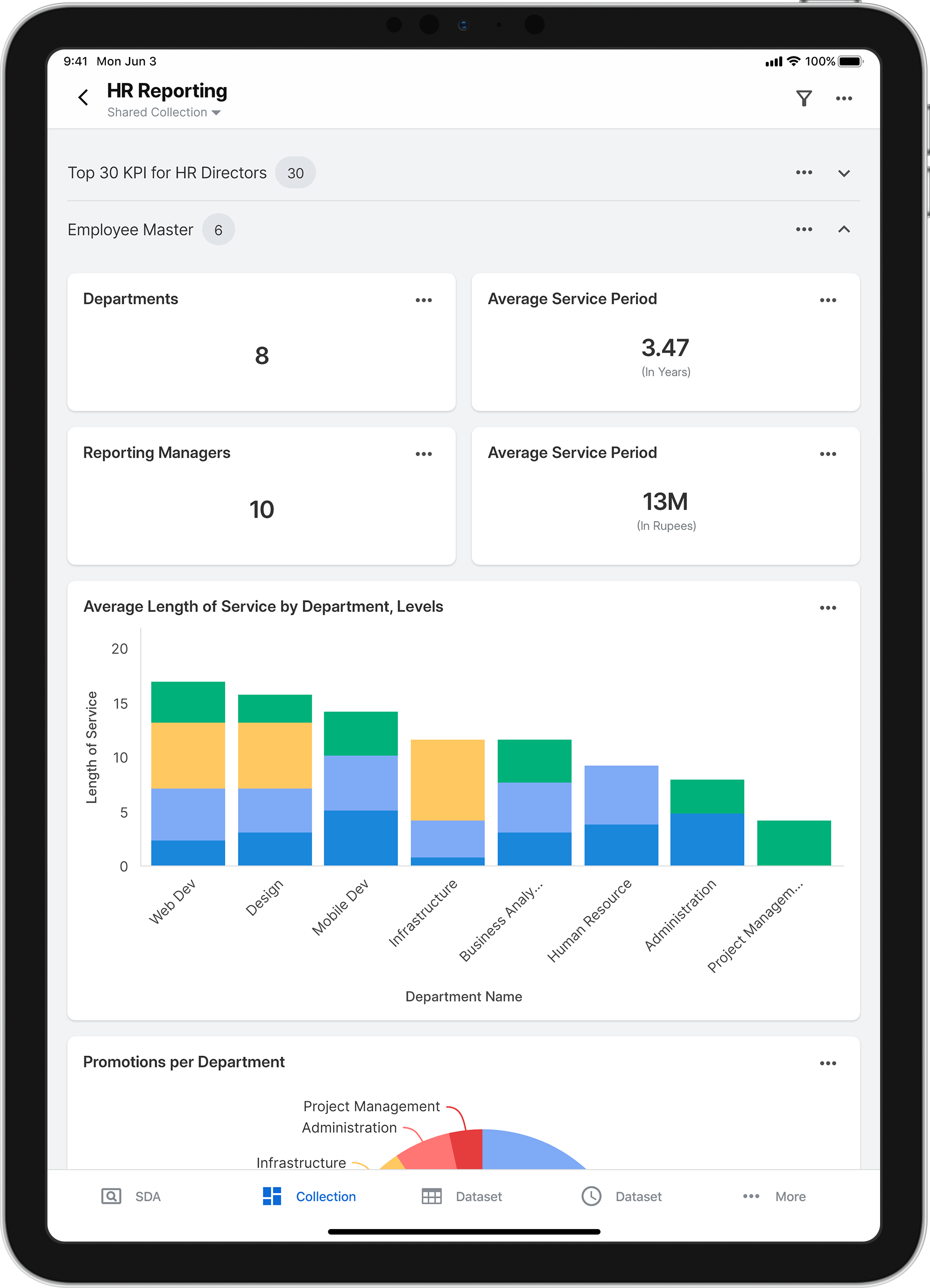This screenshot has width=930, height=1288.
Task: Open the filter funnel icon
Action: pyautogui.click(x=803, y=98)
